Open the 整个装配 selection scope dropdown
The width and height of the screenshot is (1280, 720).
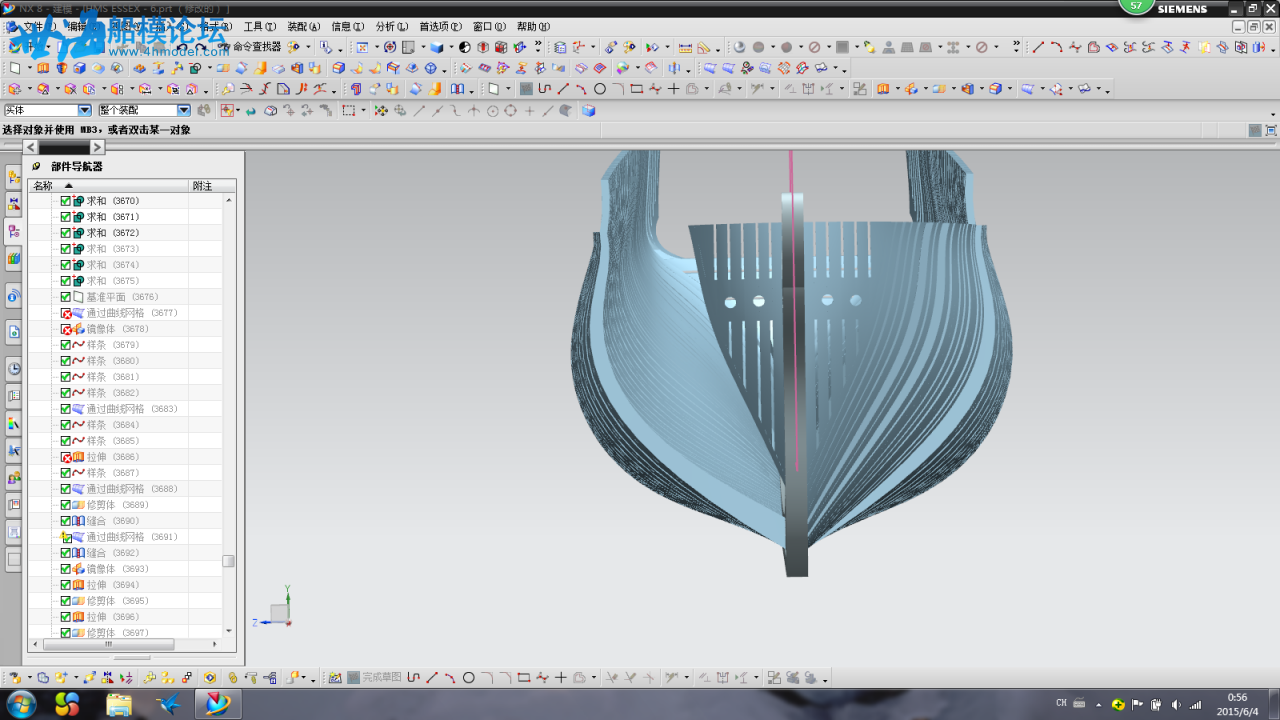click(184, 110)
